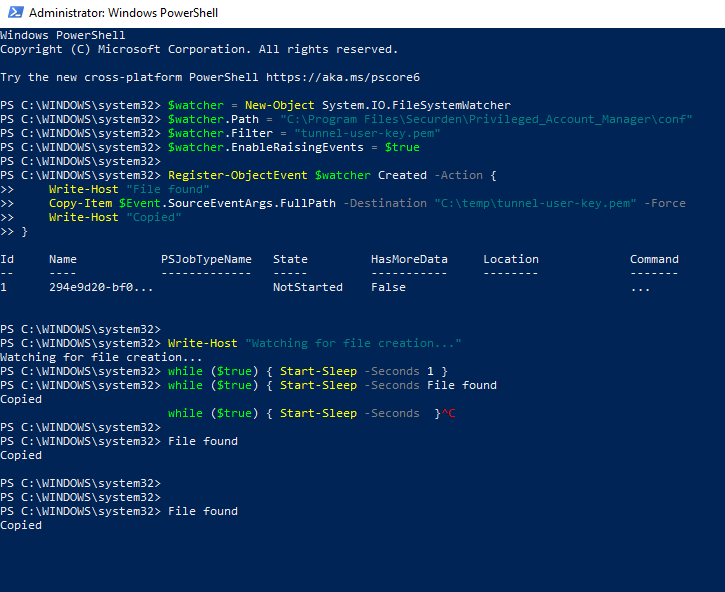Click the red ^C interrupt marker
The width and height of the screenshot is (725, 592).
pos(448,413)
